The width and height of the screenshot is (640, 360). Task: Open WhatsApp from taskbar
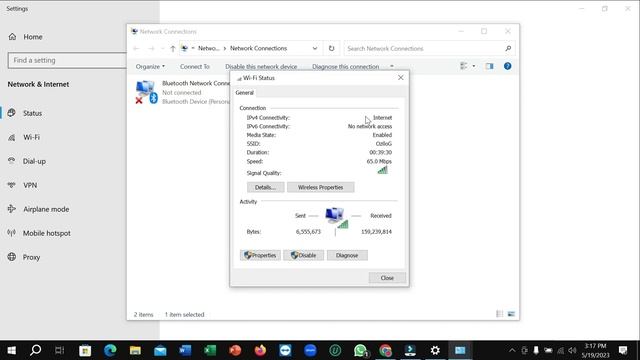(x=360, y=350)
